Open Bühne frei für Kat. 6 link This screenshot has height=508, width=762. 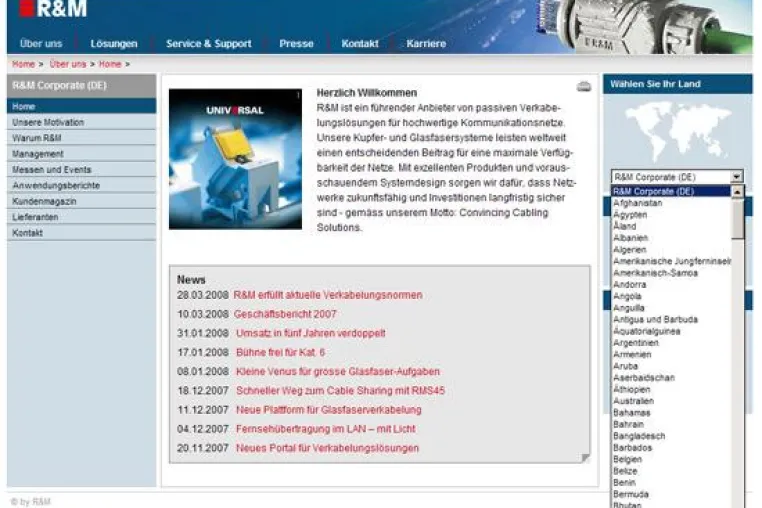(x=280, y=352)
